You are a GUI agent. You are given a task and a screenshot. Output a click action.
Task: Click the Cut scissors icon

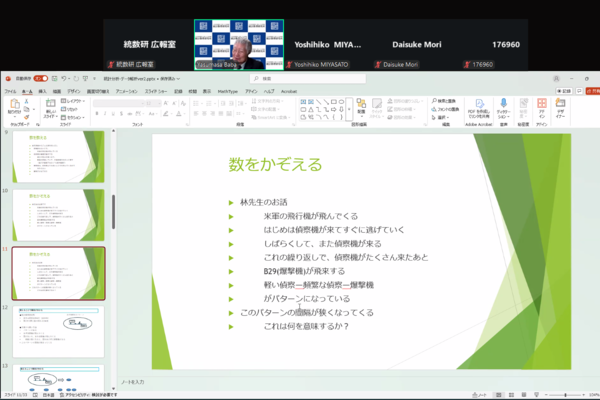[26, 101]
